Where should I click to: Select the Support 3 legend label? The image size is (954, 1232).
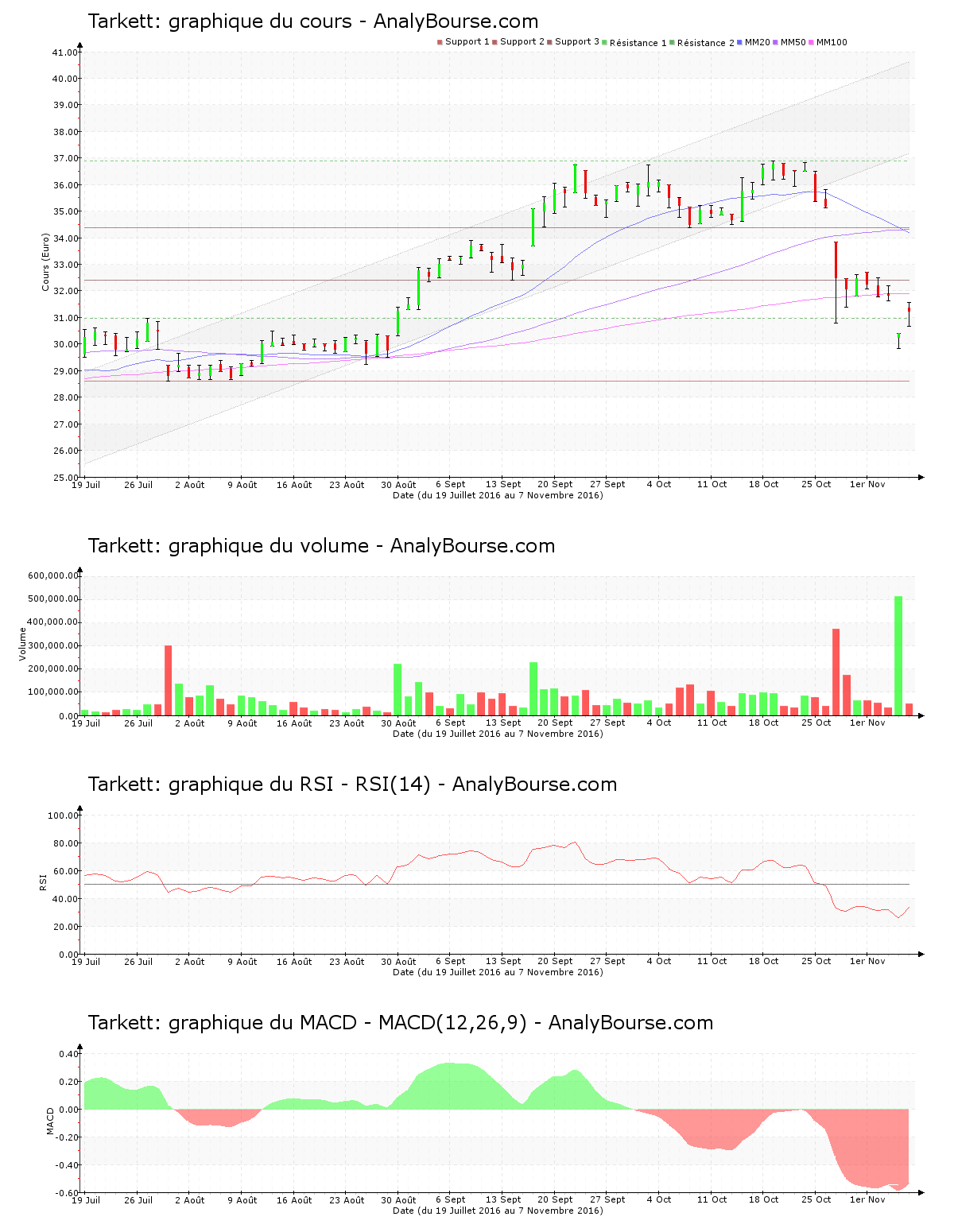tap(577, 42)
